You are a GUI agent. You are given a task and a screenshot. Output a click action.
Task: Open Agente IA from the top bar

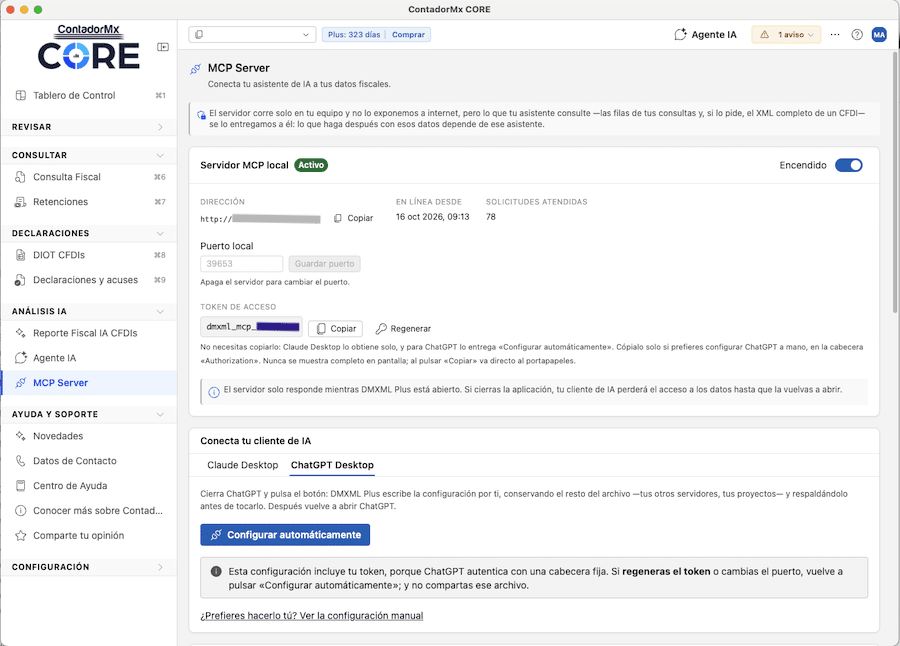coord(705,34)
